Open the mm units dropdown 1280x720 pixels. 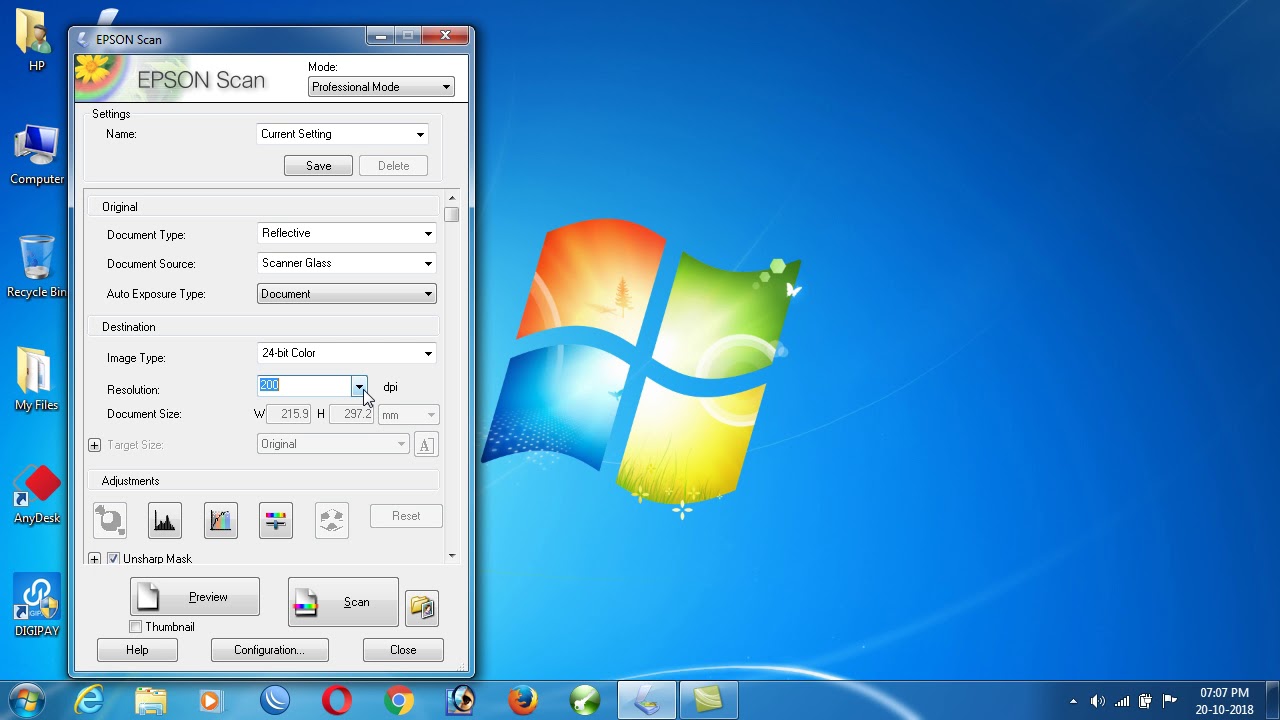408,415
